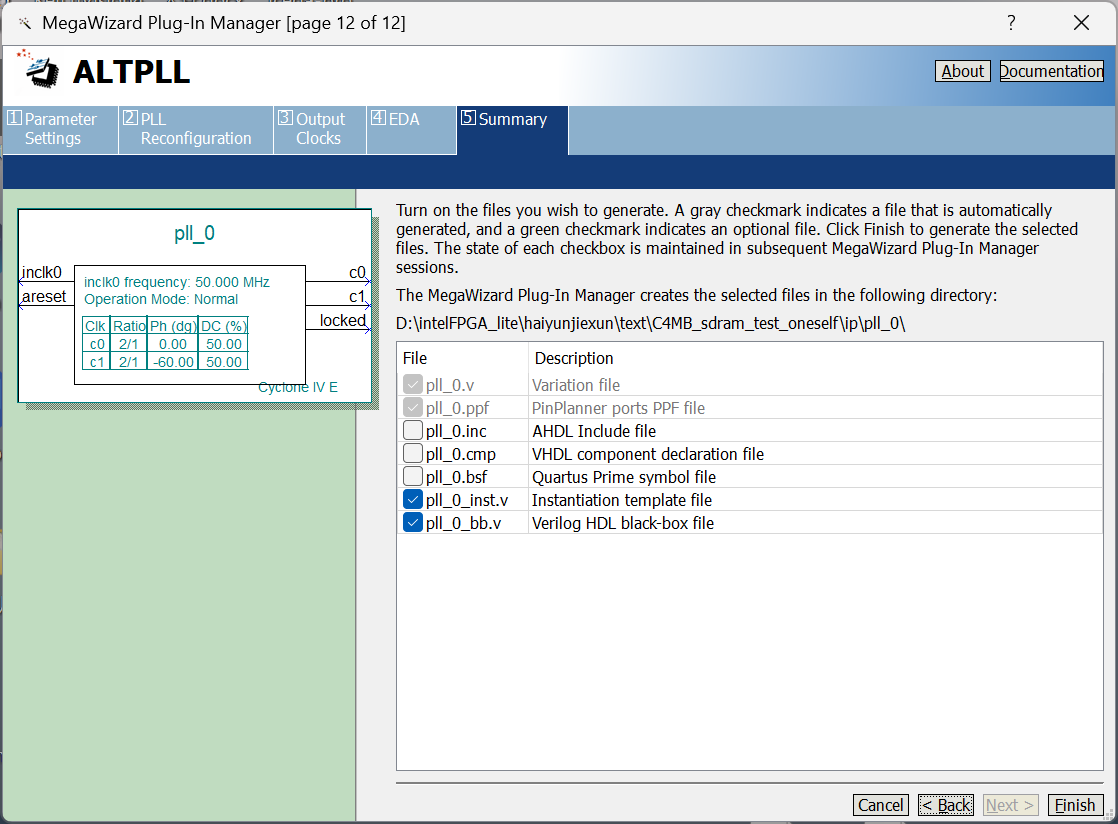The image size is (1118, 824).
Task: Click the 'Cyclone IV E' device label
Action: 298,387
